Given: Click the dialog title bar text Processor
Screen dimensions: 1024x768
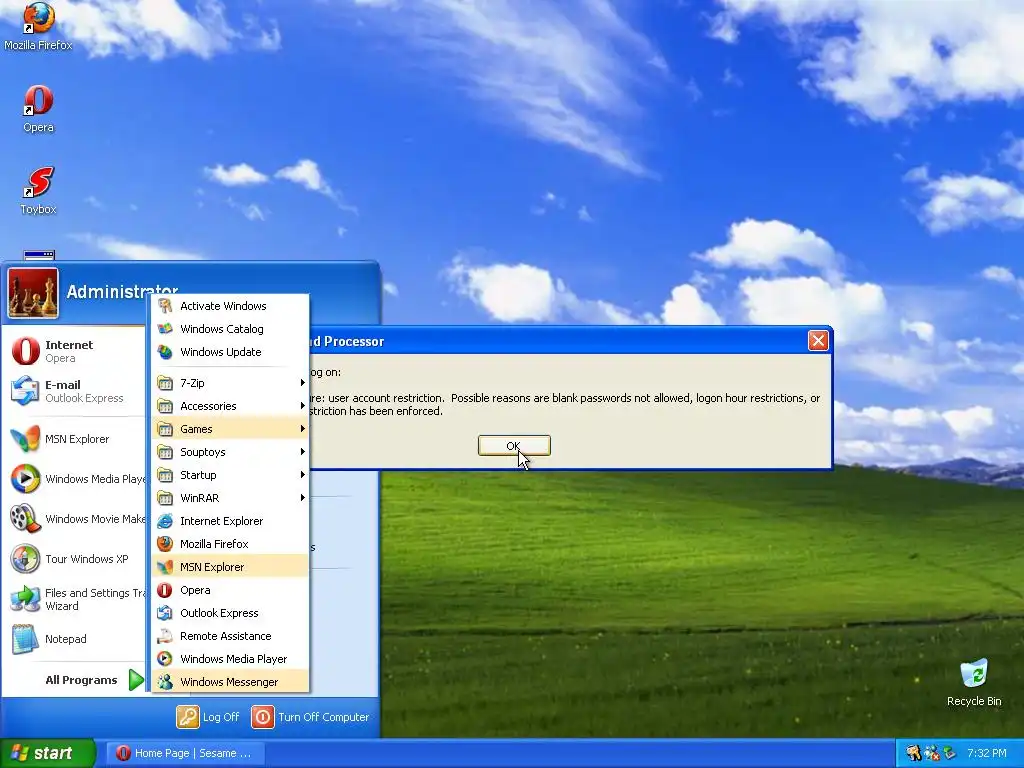Looking at the screenshot, I should point(354,341).
